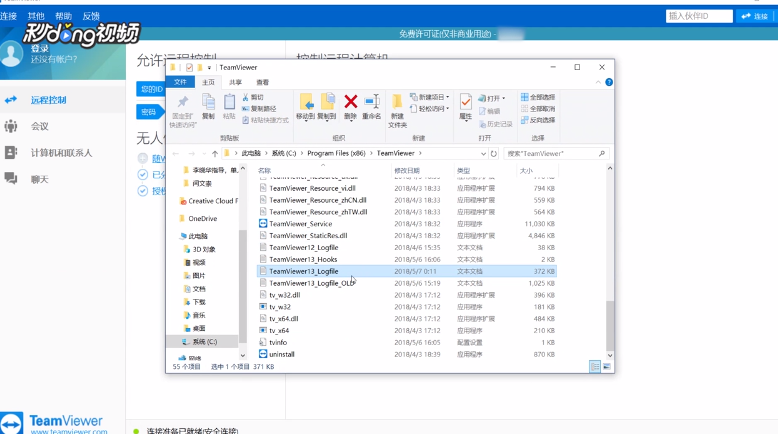The width and height of the screenshot is (778, 434).
Task: Click the Explorer help question mark
Action: pos(609,82)
